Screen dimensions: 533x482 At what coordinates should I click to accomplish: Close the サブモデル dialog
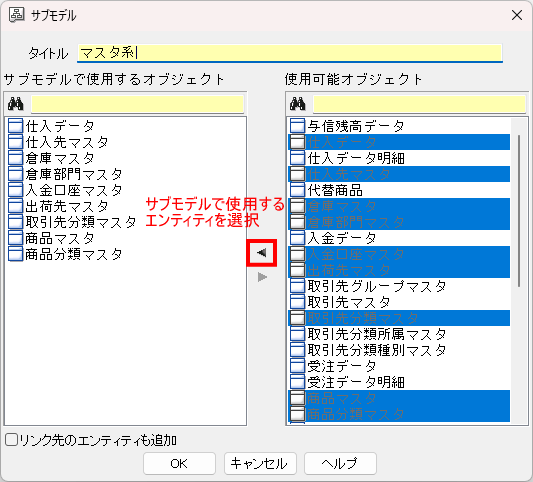pos(517,15)
